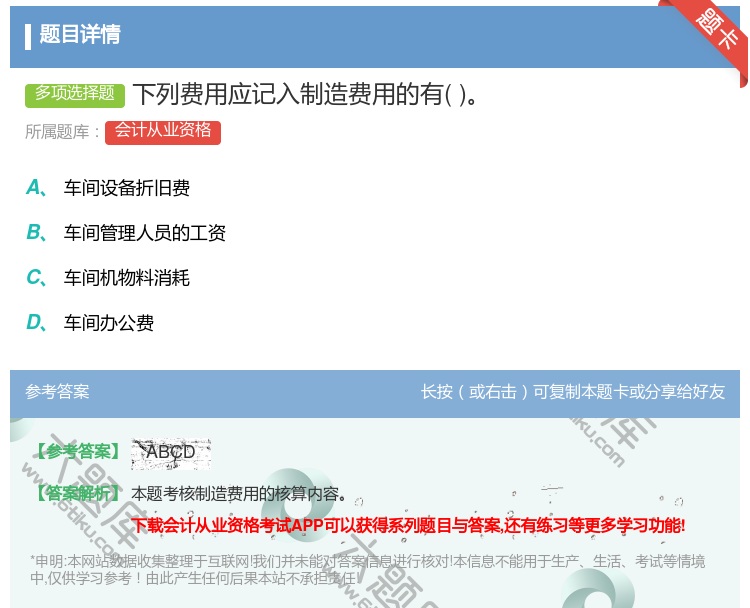Click the 【参考答案】 green label
The width and height of the screenshot is (750, 608).
(x=78, y=451)
